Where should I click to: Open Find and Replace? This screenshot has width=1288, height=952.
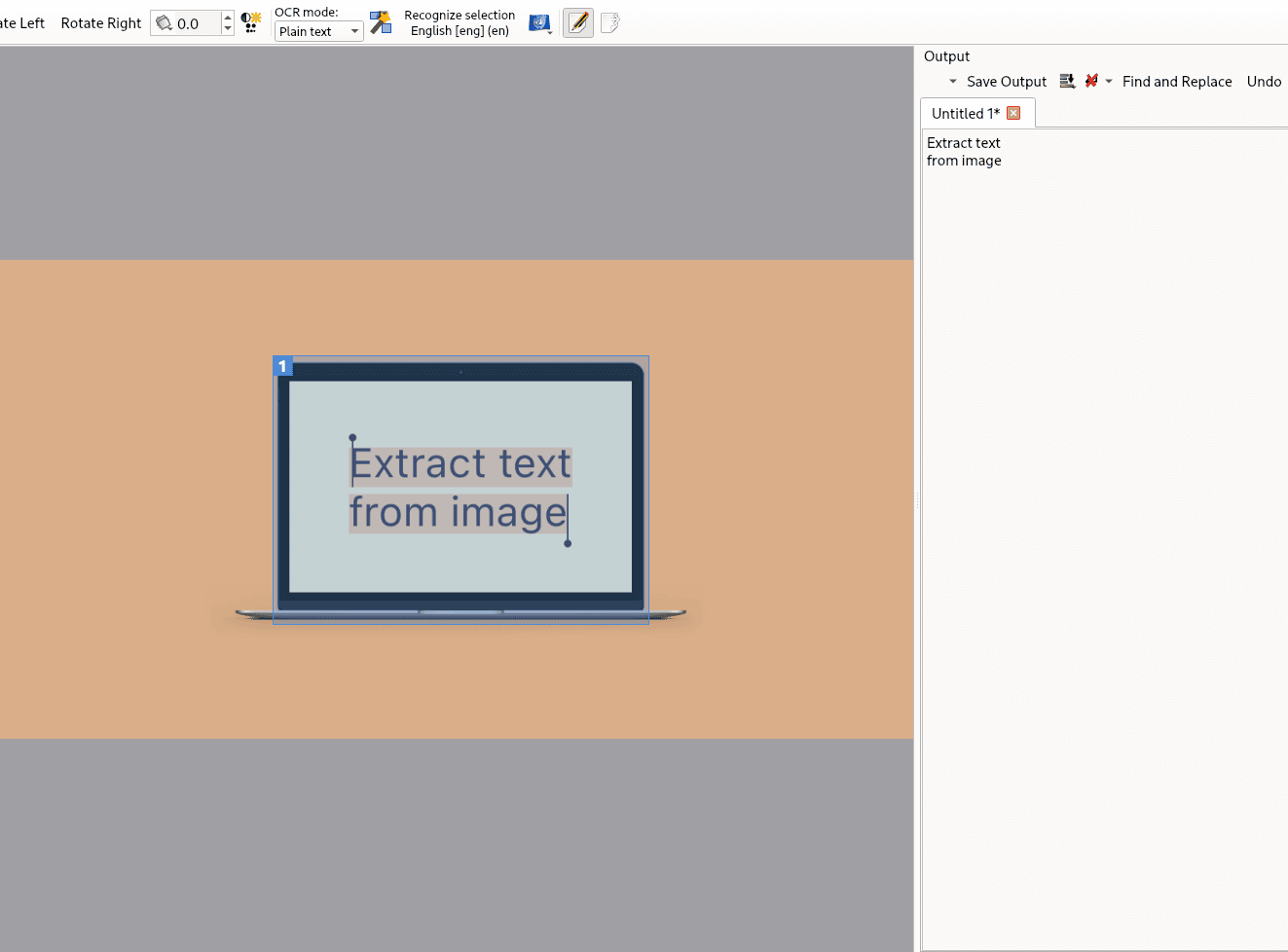[1176, 82]
